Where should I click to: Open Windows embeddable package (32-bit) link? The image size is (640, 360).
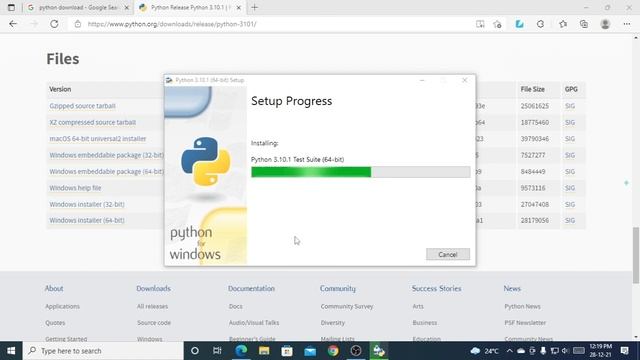click(x=107, y=155)
